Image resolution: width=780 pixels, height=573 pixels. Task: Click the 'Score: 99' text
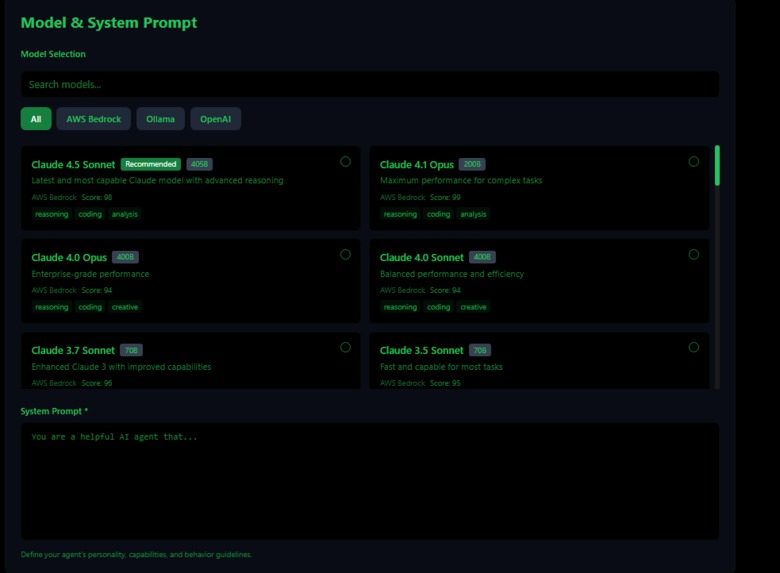(445, 197)
